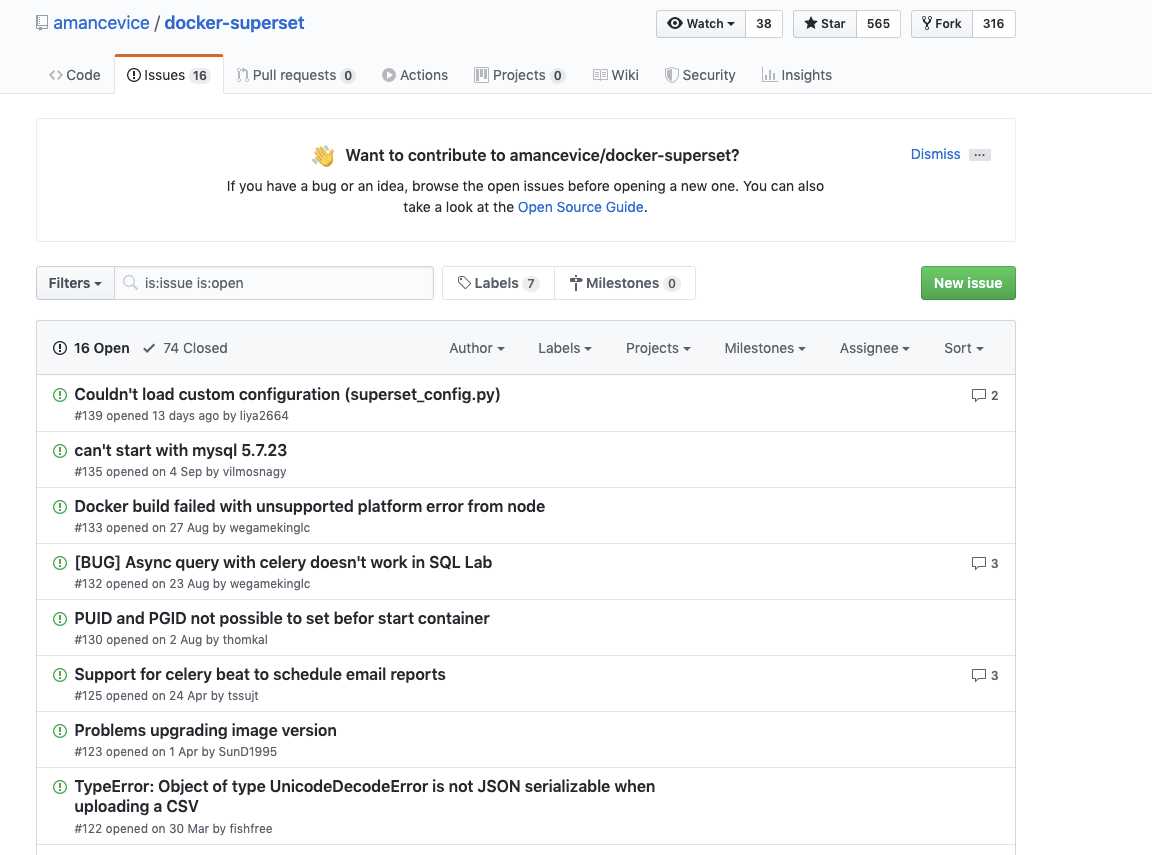Switch to the Code tab
This screenshot has width=1152, height=855.
pos(75,75)
